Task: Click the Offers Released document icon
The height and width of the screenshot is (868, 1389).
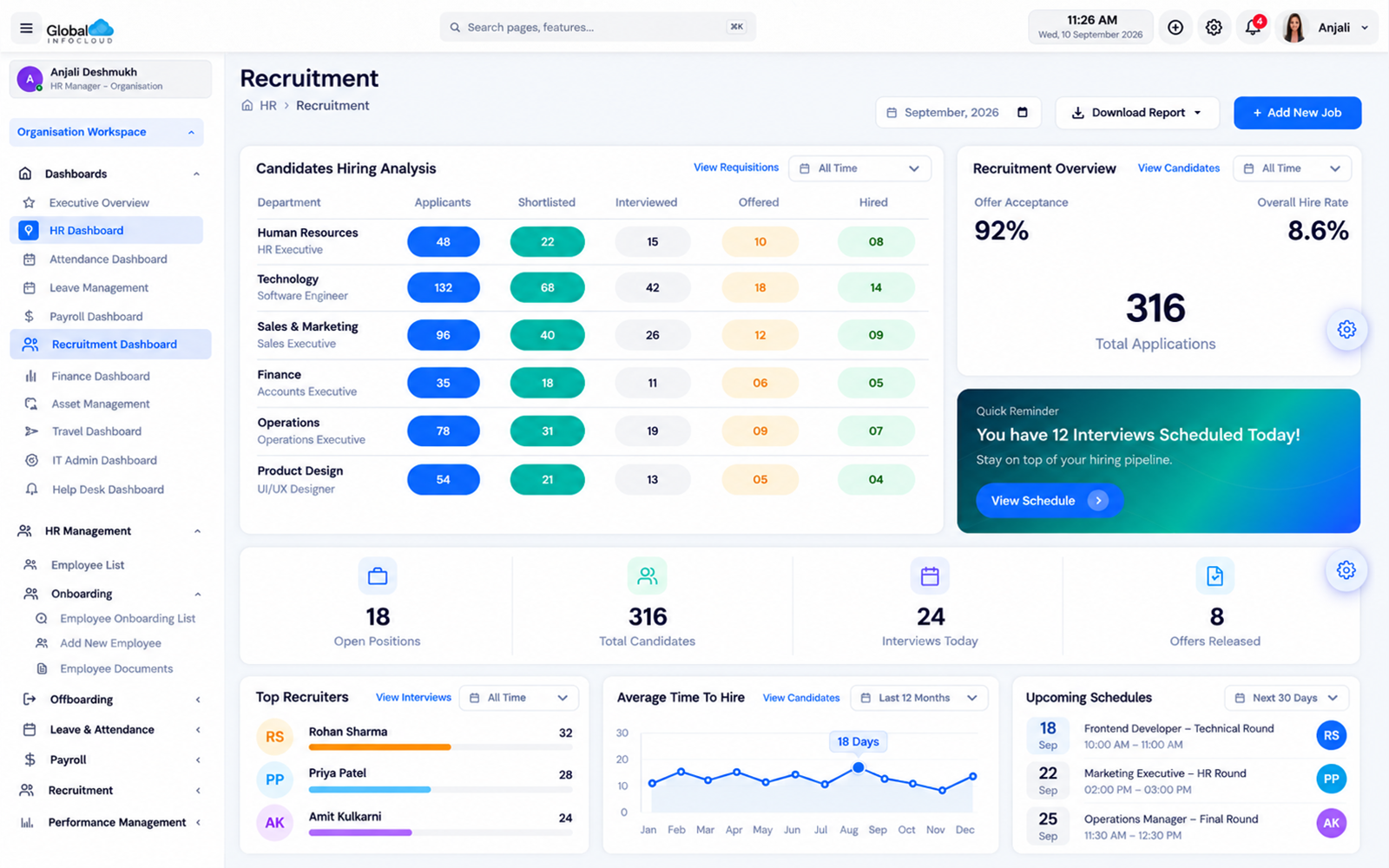Action: (1215, 575)
